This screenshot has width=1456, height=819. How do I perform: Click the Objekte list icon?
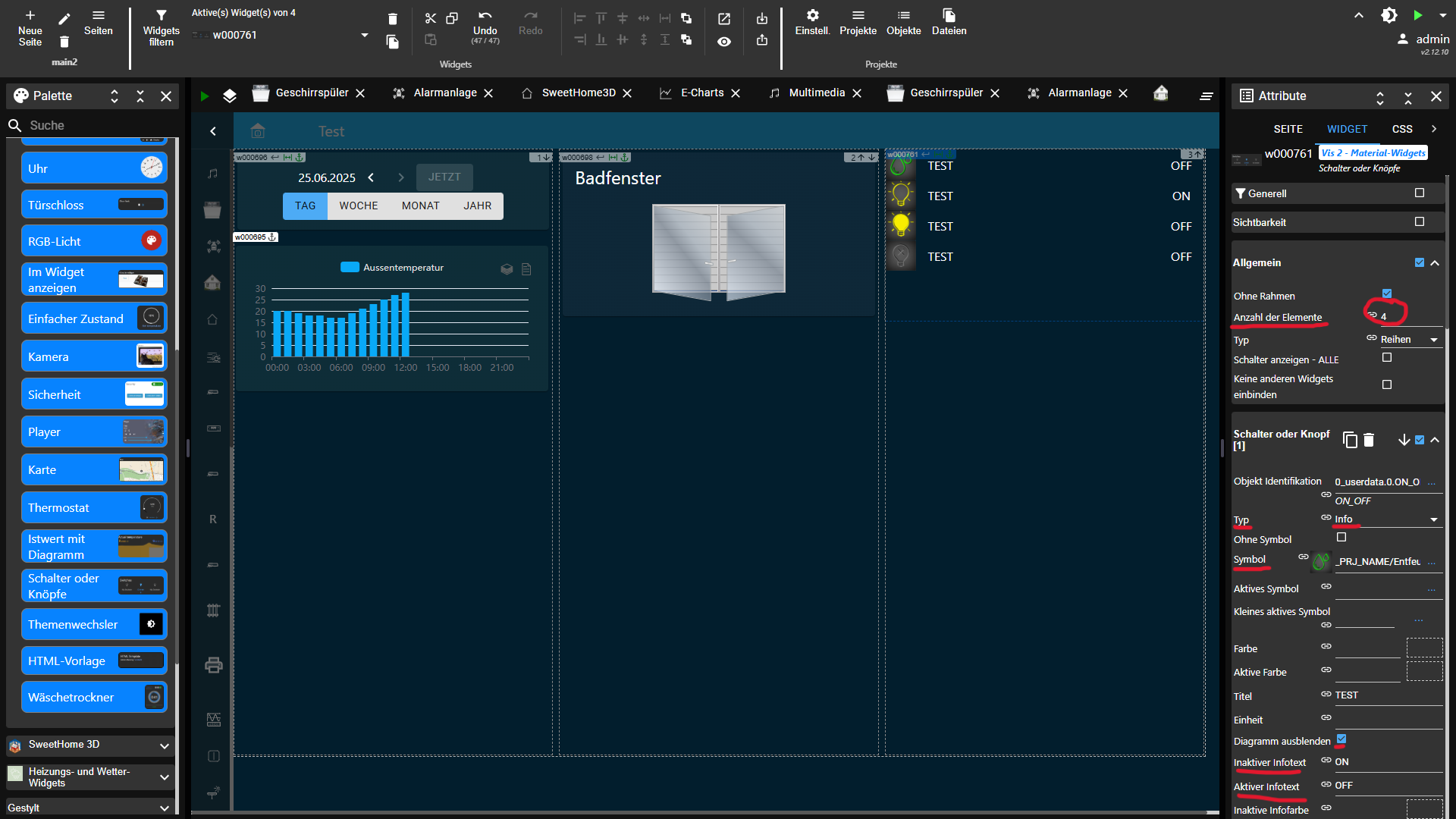(903, 16)
